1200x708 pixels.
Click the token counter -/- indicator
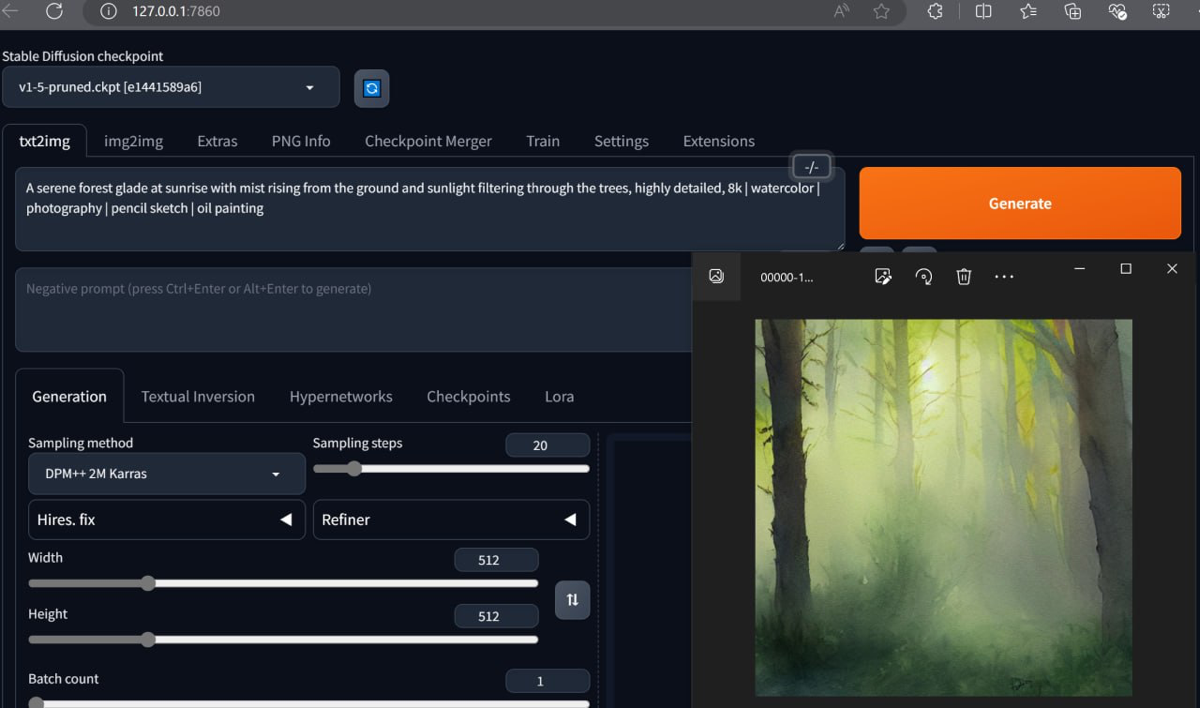(x=811, y=165)
